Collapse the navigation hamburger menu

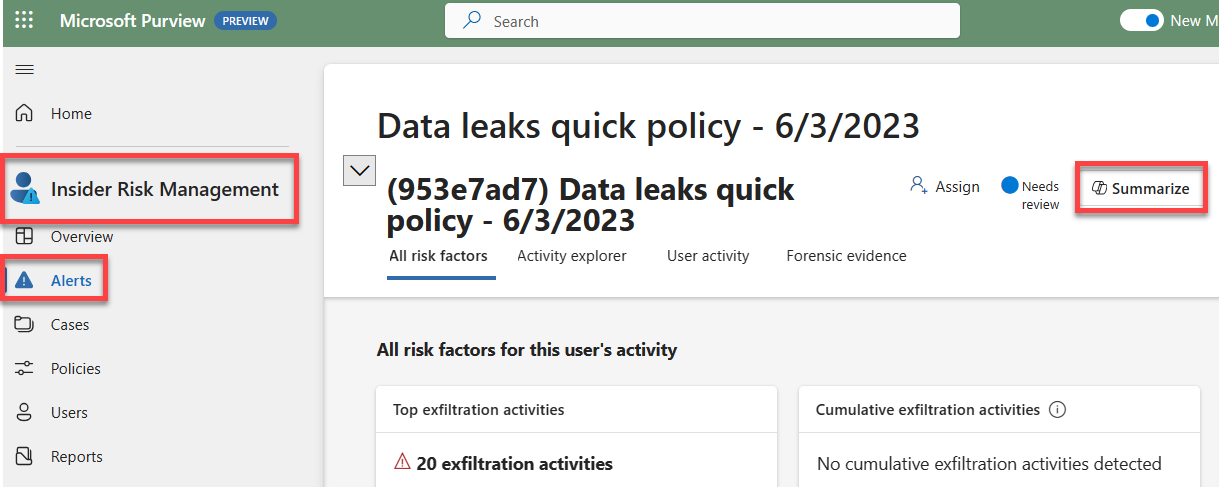[x=25, y=69]
